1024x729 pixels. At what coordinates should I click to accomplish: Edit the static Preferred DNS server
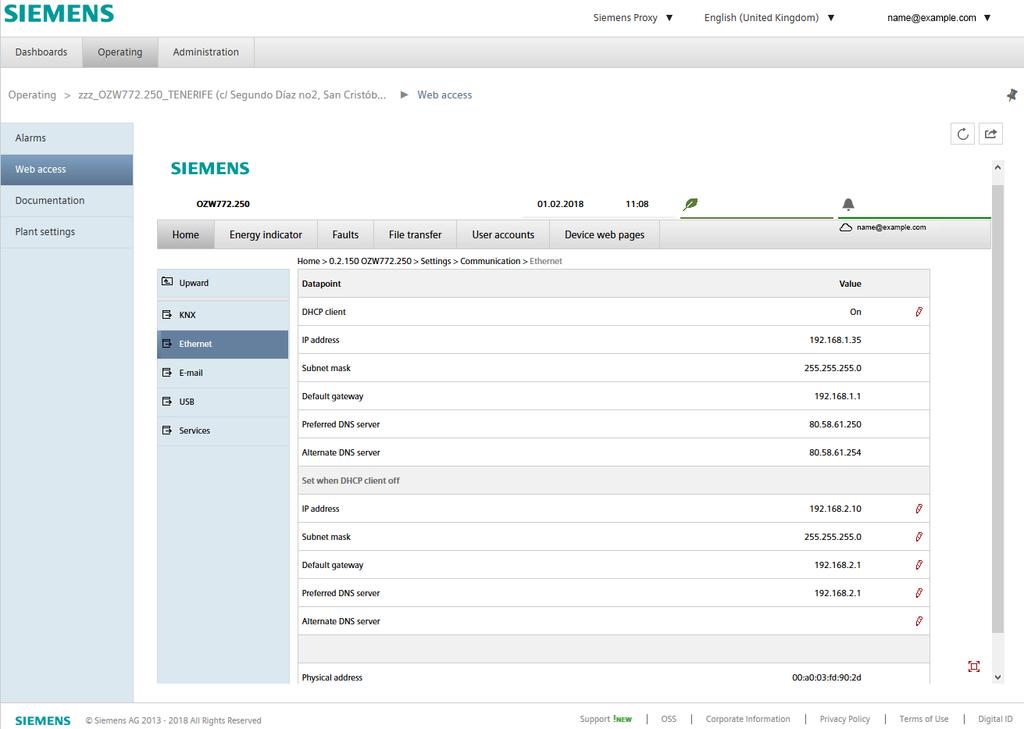[919, 592]
